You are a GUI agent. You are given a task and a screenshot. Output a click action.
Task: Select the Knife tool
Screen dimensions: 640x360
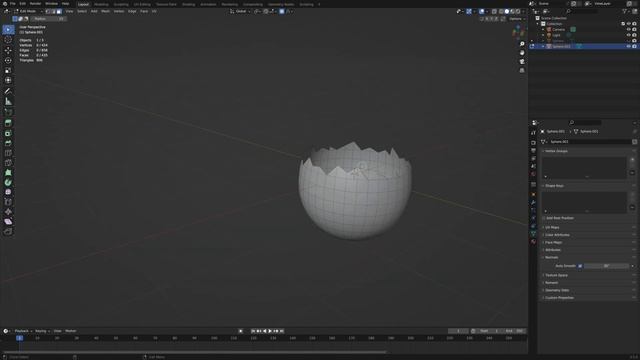pos(8,163)
